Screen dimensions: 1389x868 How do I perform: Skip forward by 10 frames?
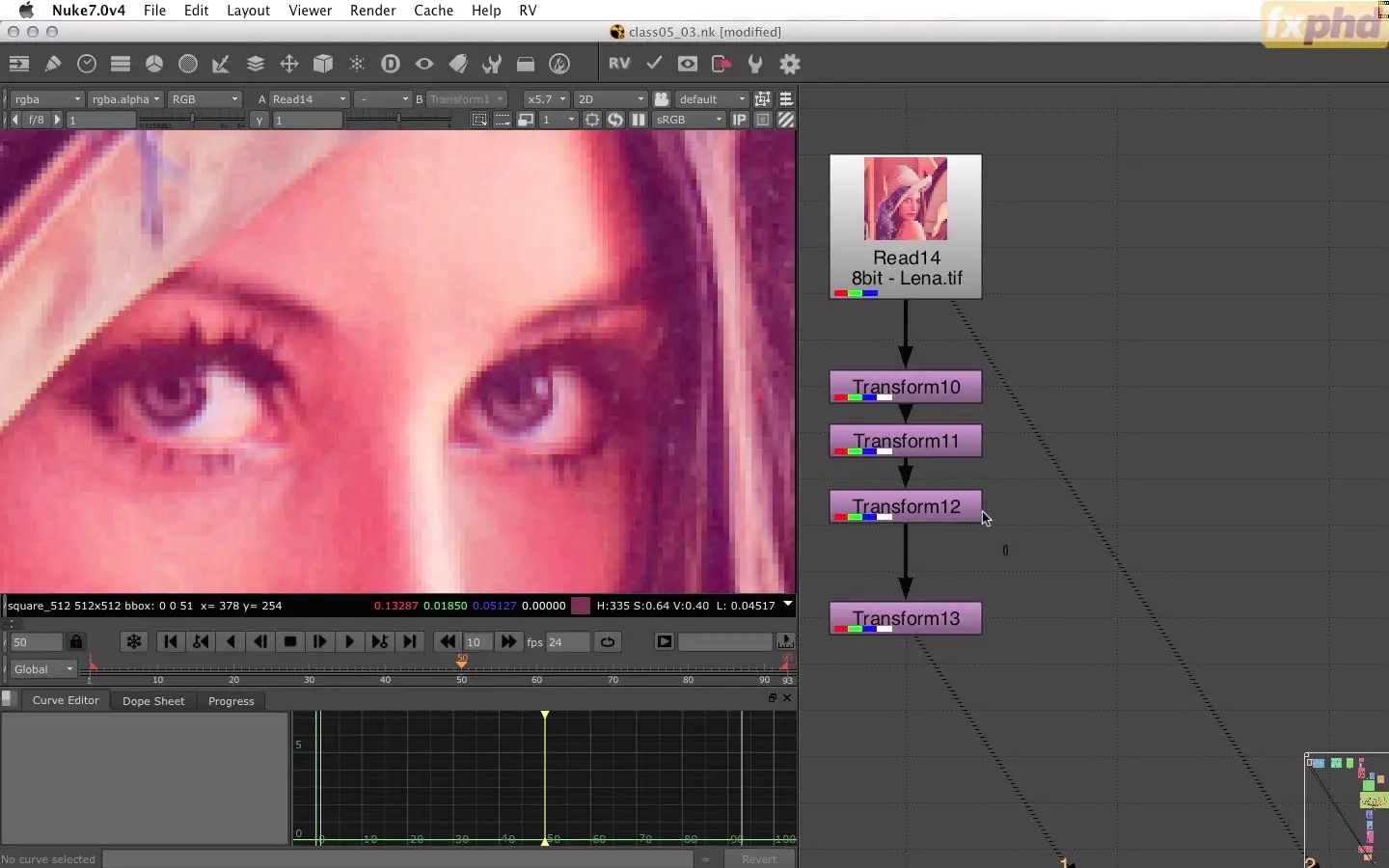[x=508, y=642]
